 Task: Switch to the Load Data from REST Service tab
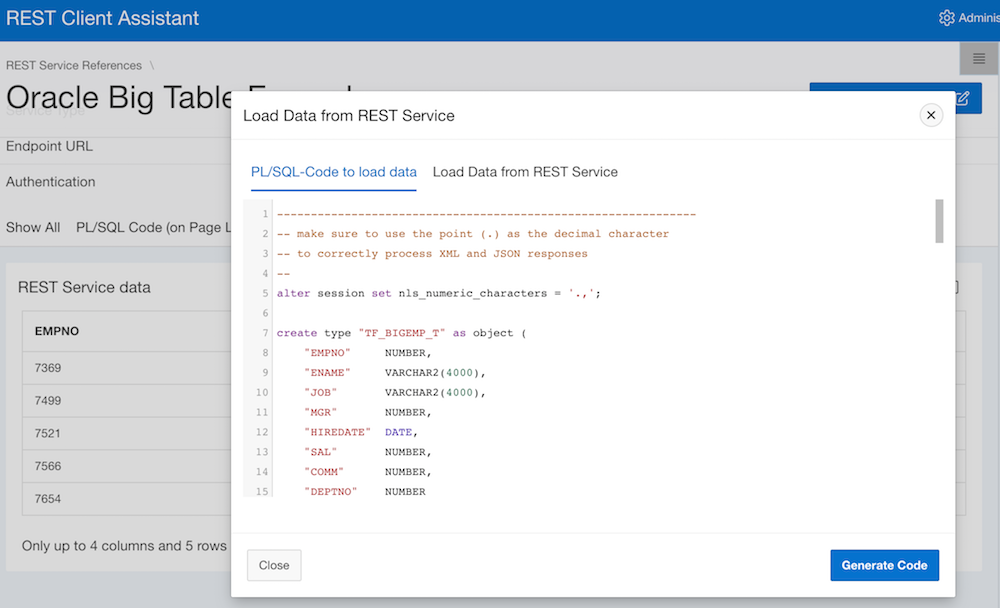point(524,171)
